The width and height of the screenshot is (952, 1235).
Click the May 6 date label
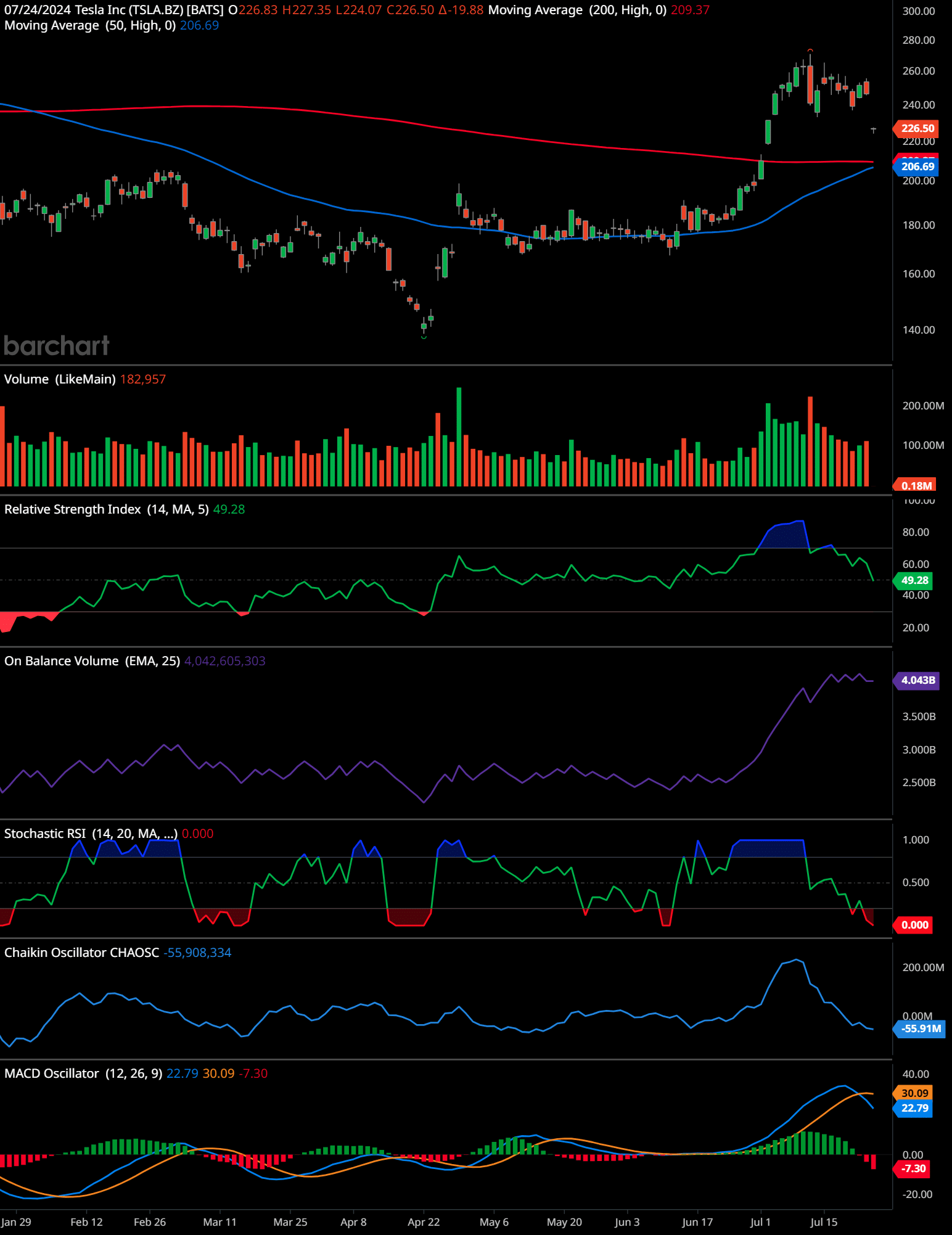(x=494, y=1222)
